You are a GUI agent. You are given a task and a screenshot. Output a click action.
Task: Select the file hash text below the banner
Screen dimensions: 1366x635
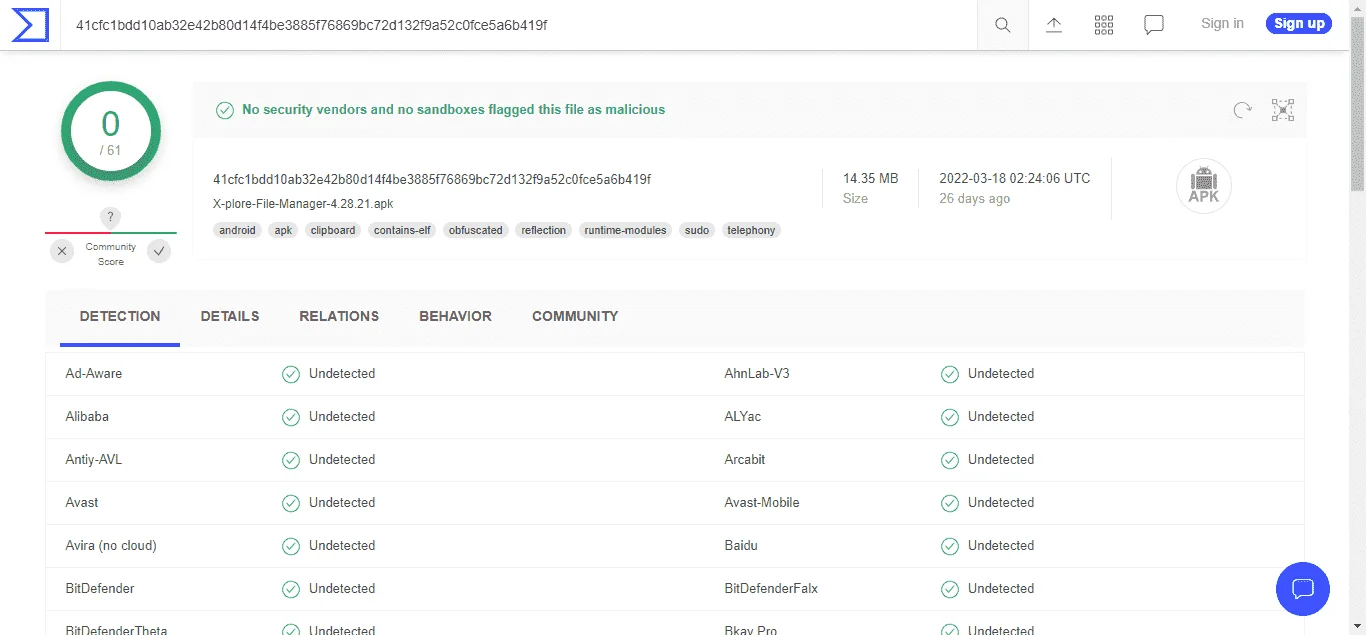[432, 179]
